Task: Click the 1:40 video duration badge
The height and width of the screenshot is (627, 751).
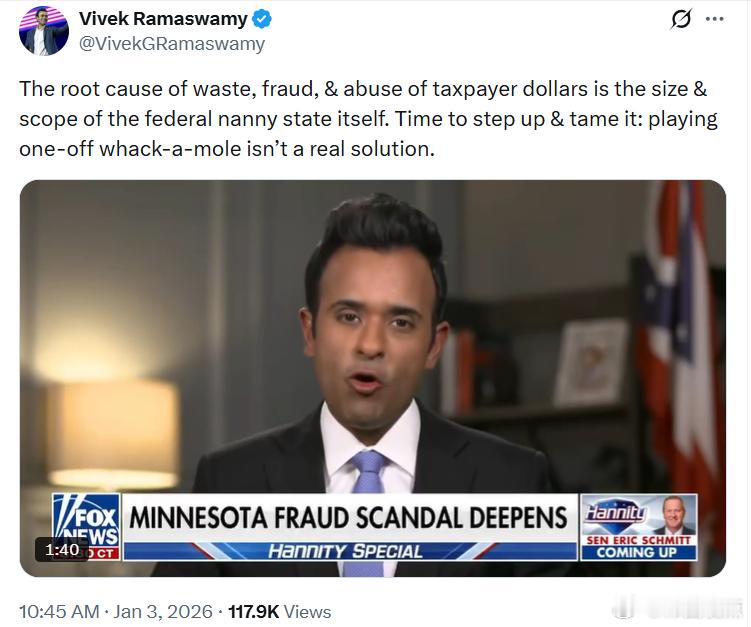Action: point(62,549)
